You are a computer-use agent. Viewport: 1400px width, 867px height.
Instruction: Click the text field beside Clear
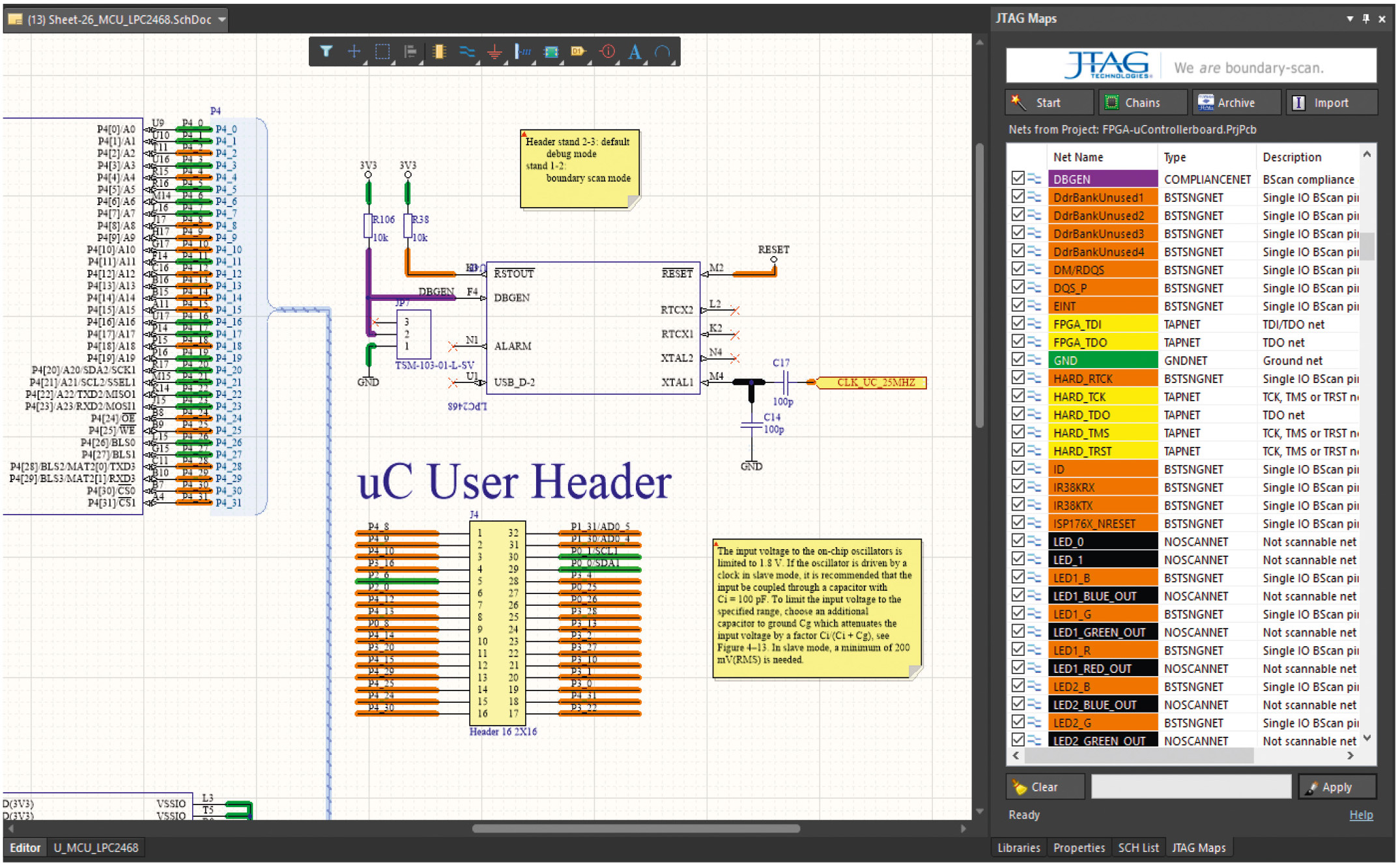tap(1190, 787)
